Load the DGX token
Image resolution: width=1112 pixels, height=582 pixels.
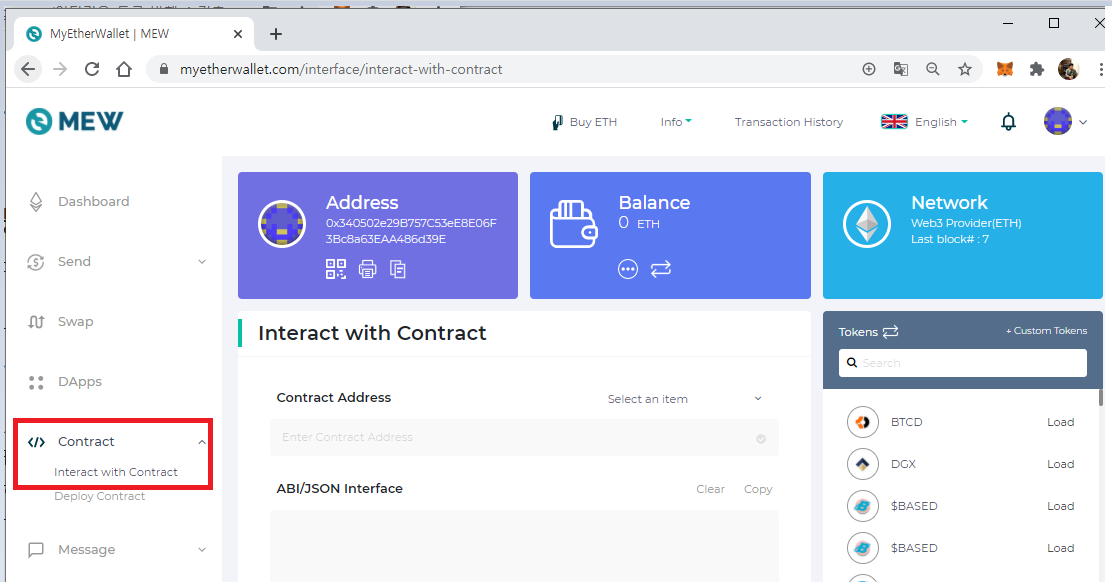click(1060, 464)
